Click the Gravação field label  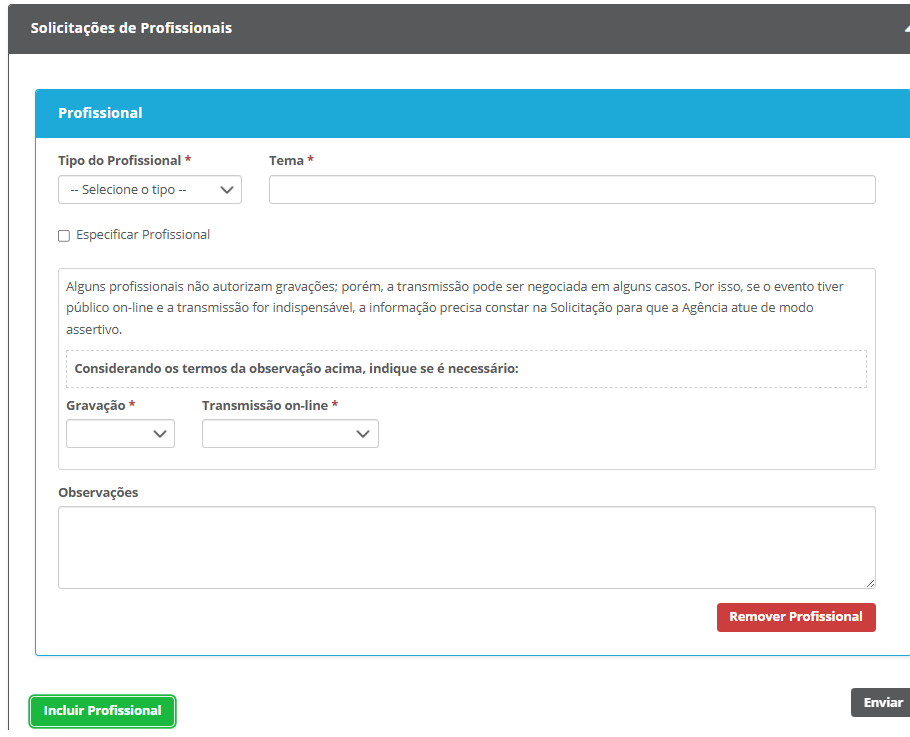click(96, 405)
